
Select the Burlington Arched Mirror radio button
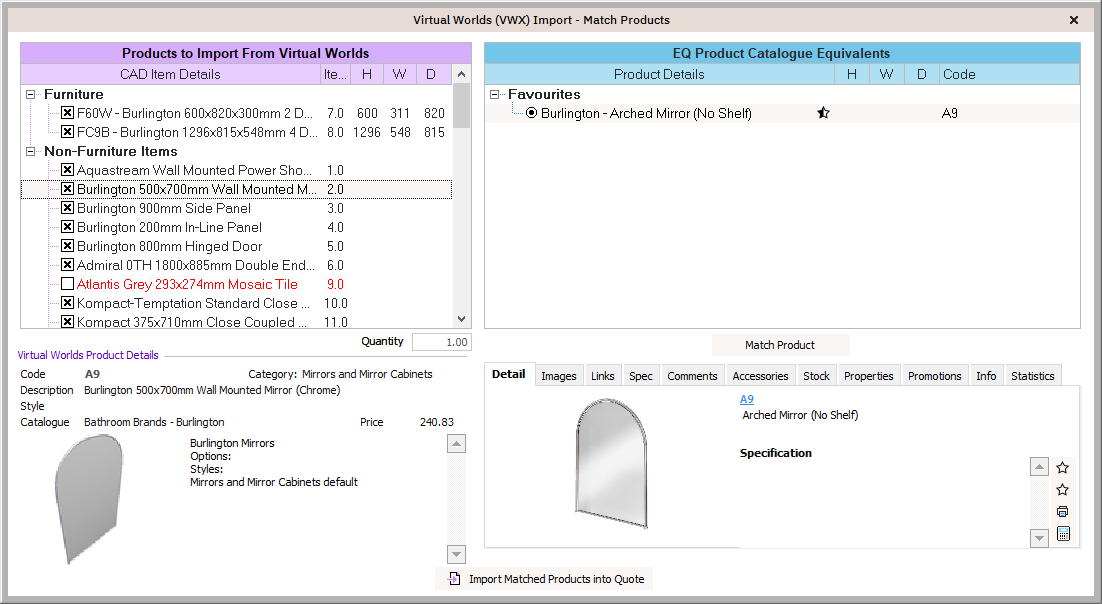pos(532,114)
